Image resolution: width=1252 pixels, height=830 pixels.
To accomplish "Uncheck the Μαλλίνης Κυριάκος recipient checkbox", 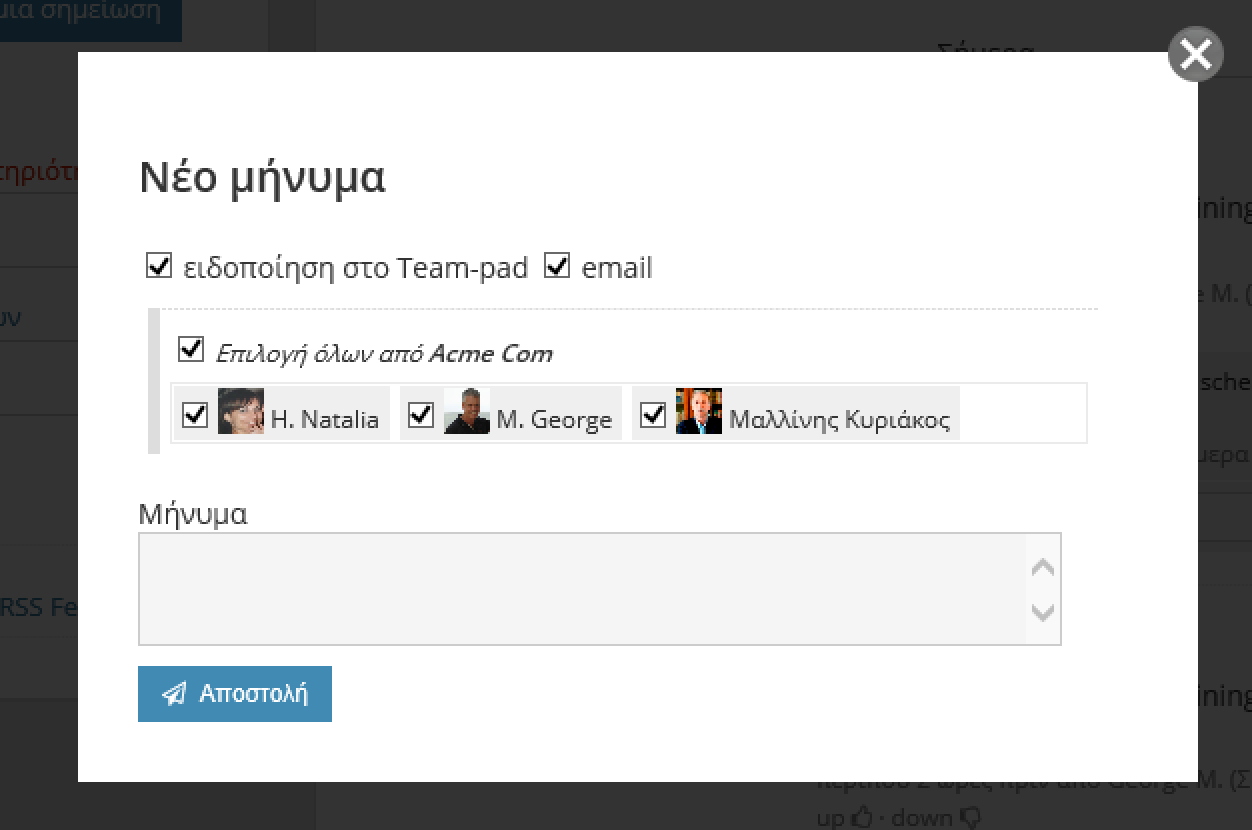I will pos(653,414).
